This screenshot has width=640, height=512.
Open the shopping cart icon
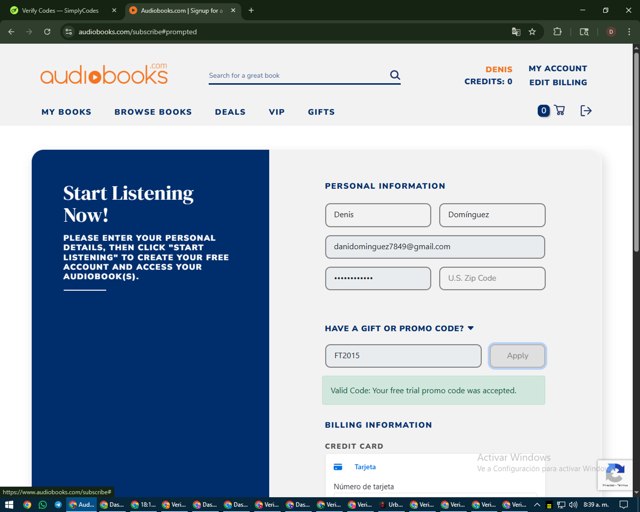click(560, 110)
